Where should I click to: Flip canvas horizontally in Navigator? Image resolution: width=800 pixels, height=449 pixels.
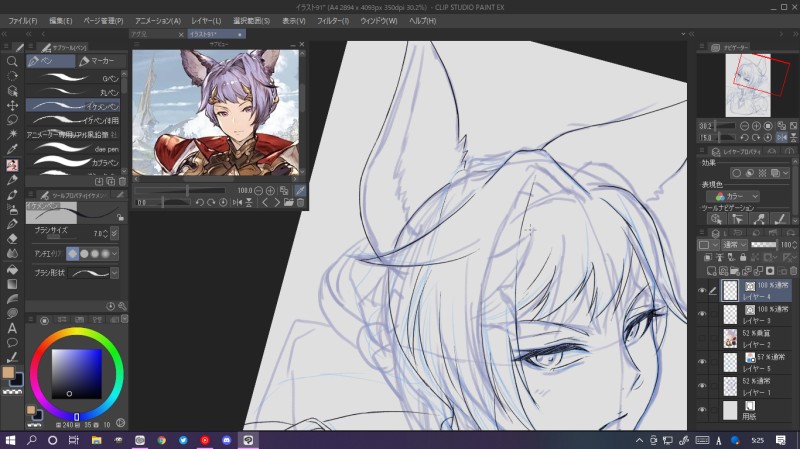coord(782,137)
